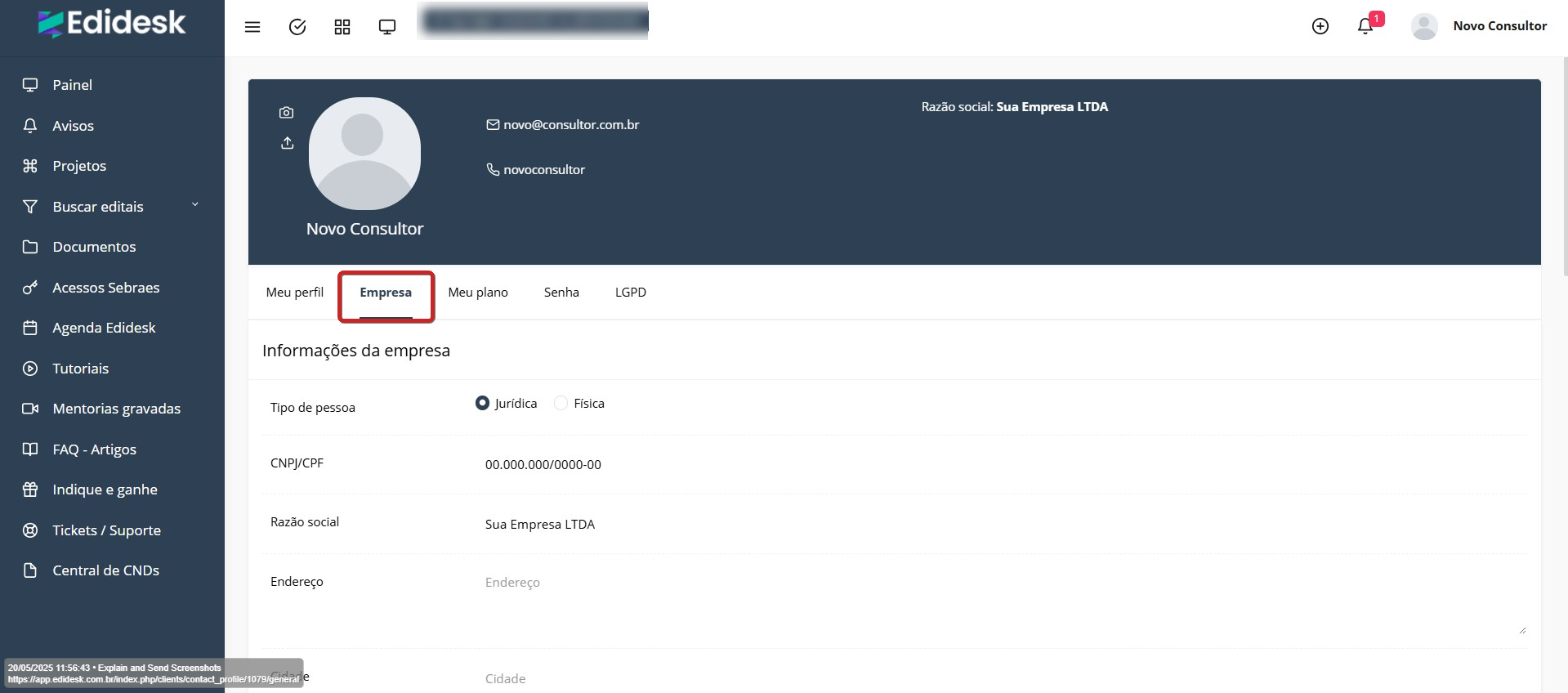
Task: Select the Jurídica radio button
Action: 482,403
